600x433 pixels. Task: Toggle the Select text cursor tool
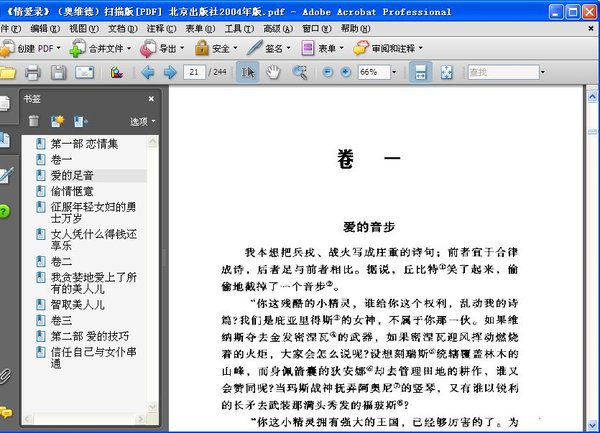point(248,73)
